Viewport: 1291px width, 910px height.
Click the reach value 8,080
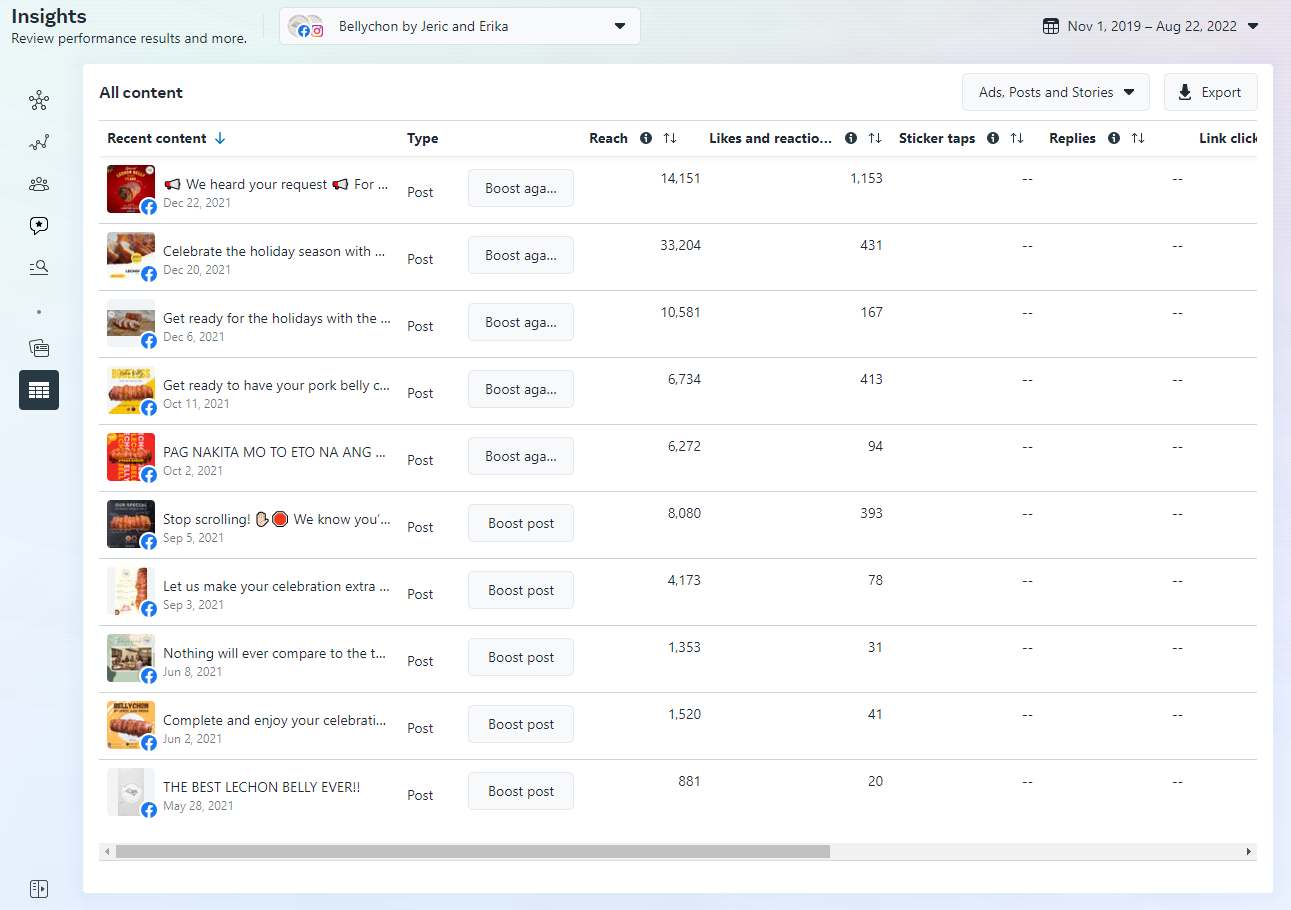(684, 513)
